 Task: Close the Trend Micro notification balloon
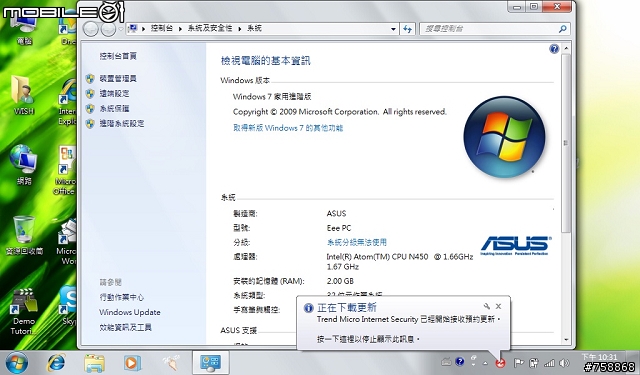(x=498, y=306)
